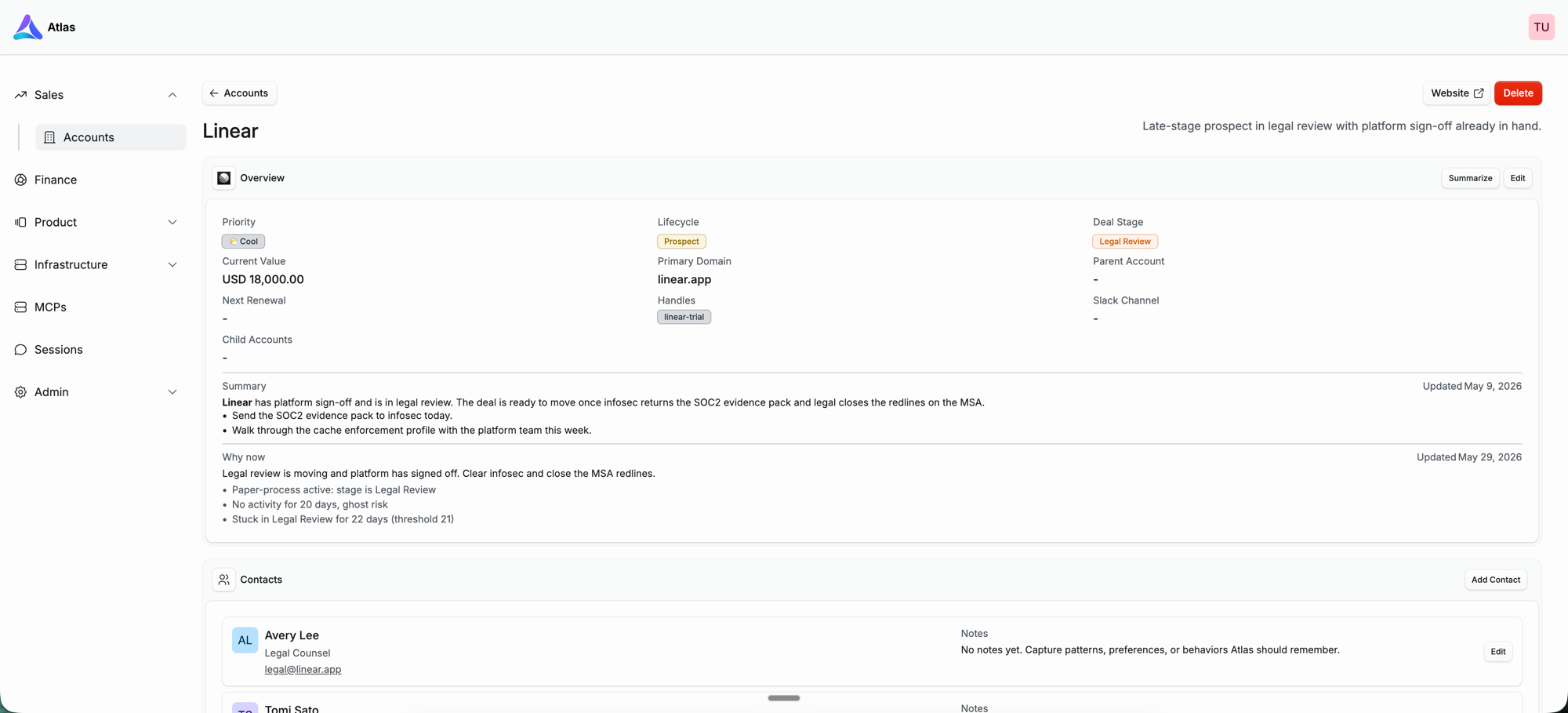Image resolution: width=1568 pixels, height=713 pixels.
Task: Collapse the Sales section chevron
Action: 172,95
